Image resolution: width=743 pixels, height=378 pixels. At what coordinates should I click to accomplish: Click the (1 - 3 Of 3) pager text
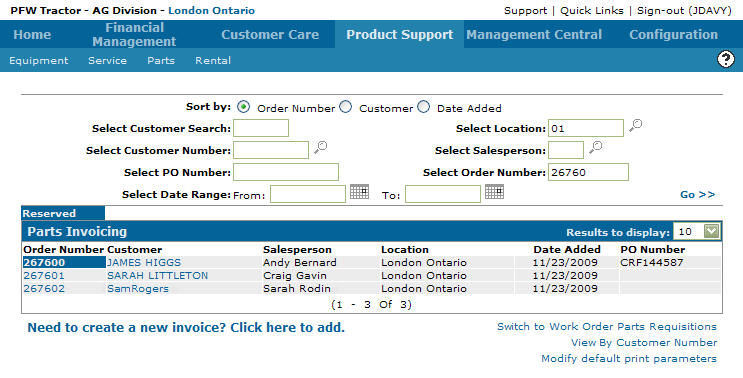[372, 305]
